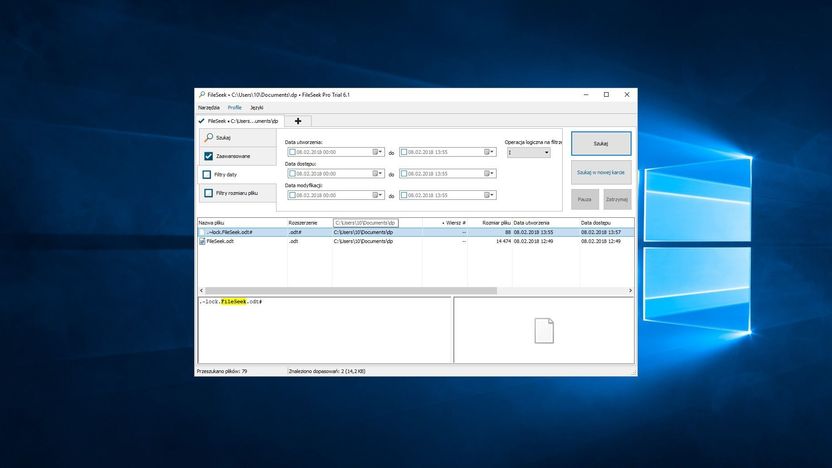This screenshot has width=832, height=468.
Task: Click status bar text Znaleziono dopasowań: 2
Action: (327, 371)
